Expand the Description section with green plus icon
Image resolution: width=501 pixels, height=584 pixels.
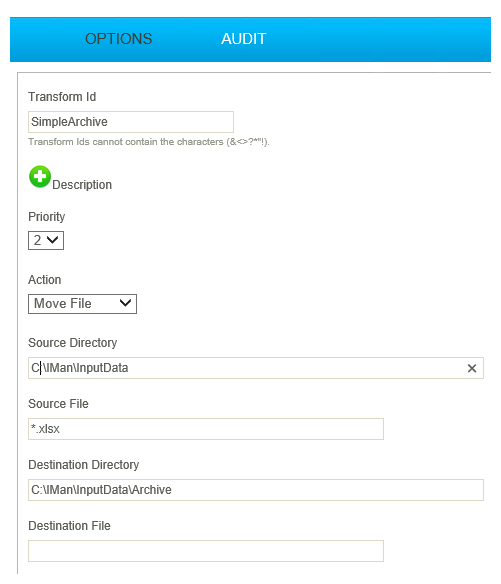point(40,177)
